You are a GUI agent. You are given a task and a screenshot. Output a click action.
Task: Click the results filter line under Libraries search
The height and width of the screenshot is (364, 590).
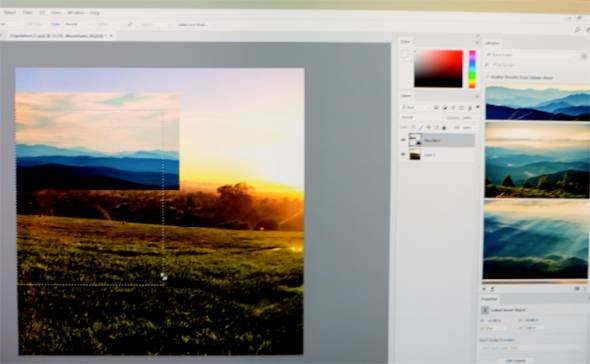pos(522,77)
